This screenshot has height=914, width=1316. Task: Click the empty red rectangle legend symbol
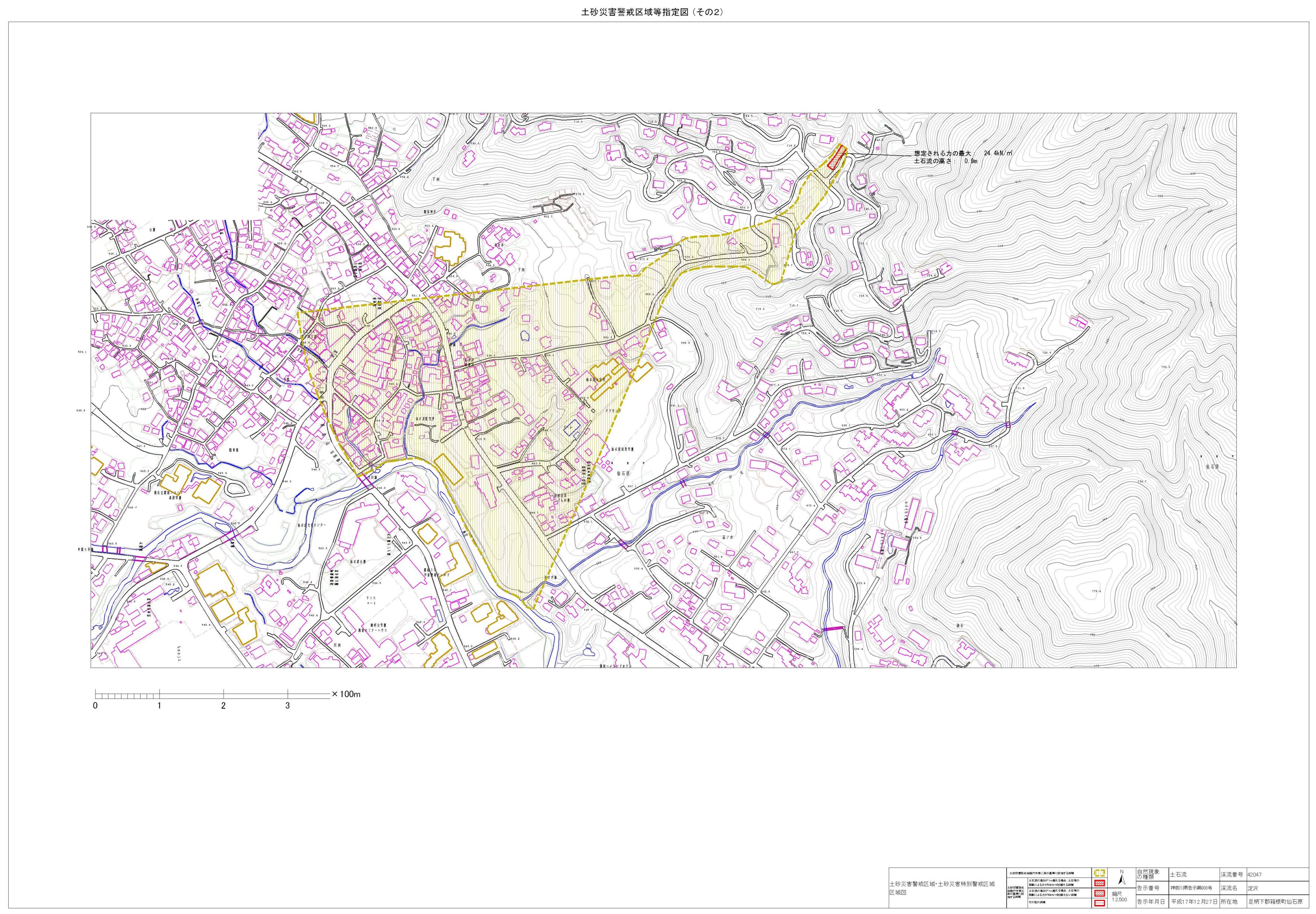[1099, 903]
